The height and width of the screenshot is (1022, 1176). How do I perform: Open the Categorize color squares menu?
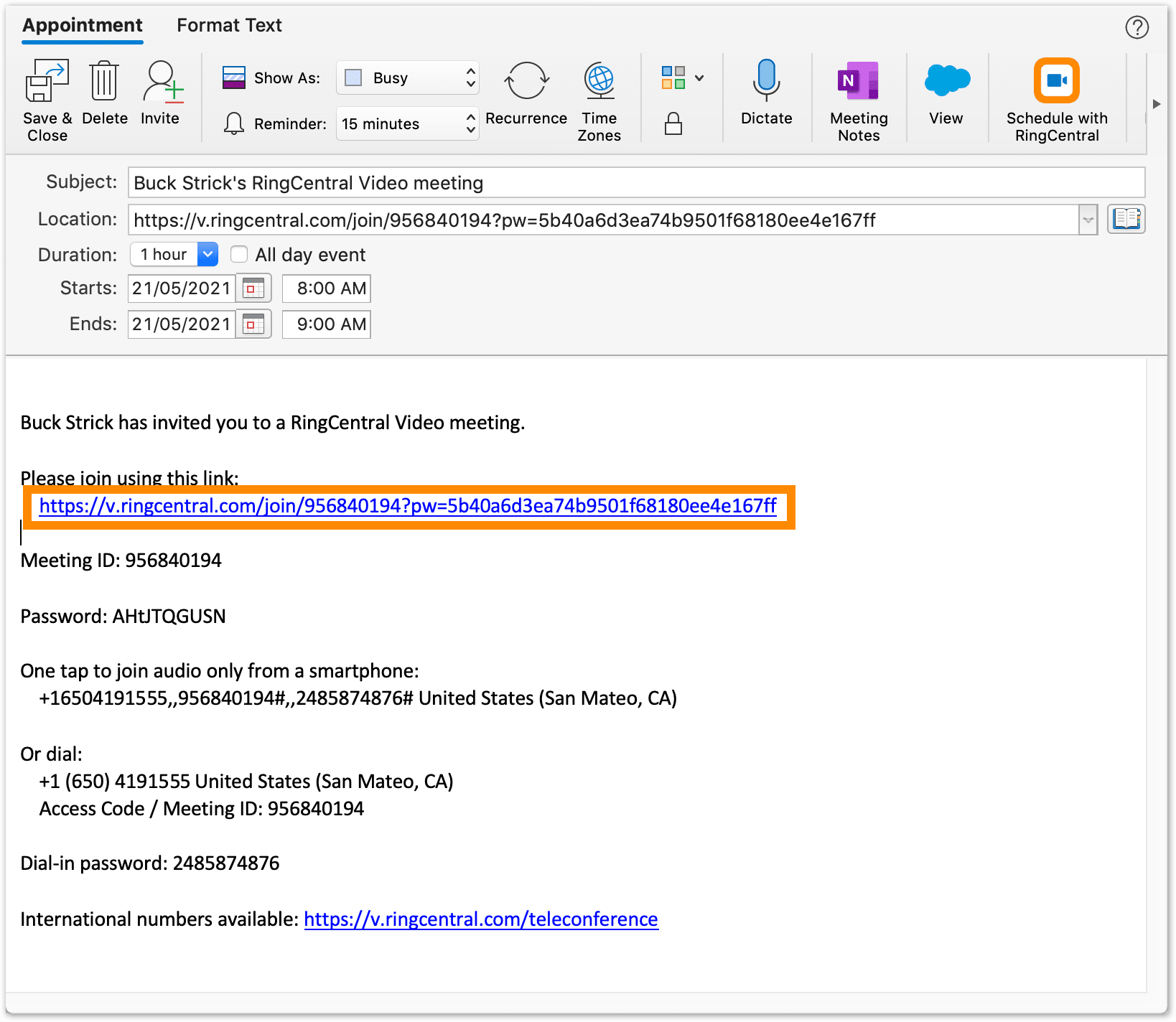point(682,78)
